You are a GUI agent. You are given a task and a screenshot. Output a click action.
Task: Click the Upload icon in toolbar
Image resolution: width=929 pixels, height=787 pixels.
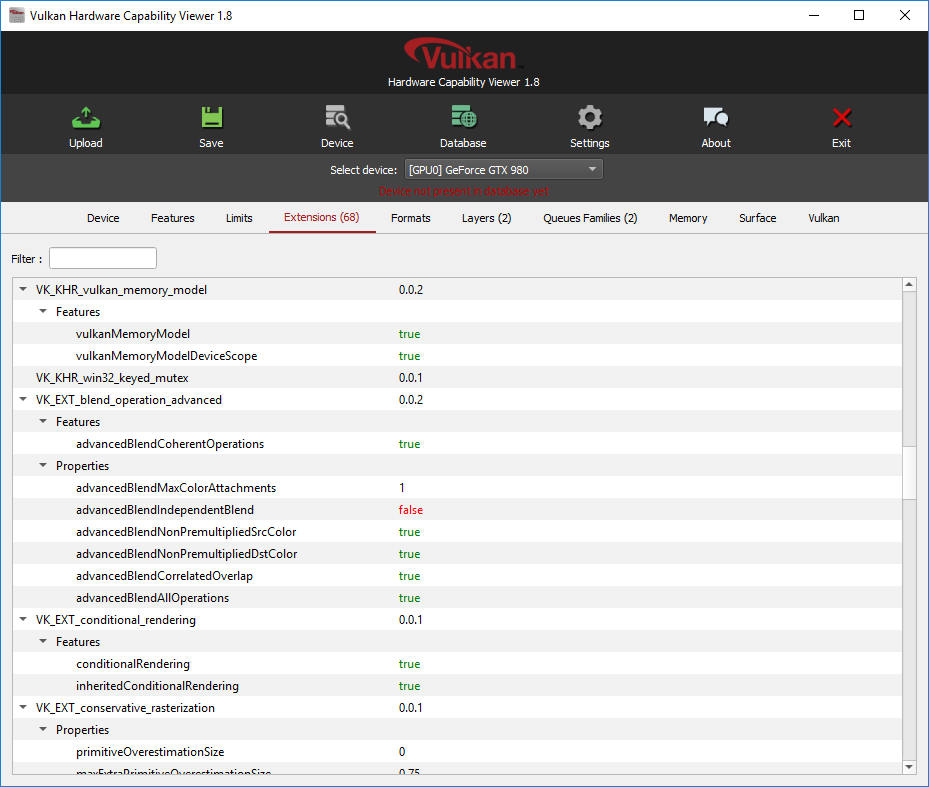(x=86, y=117)
